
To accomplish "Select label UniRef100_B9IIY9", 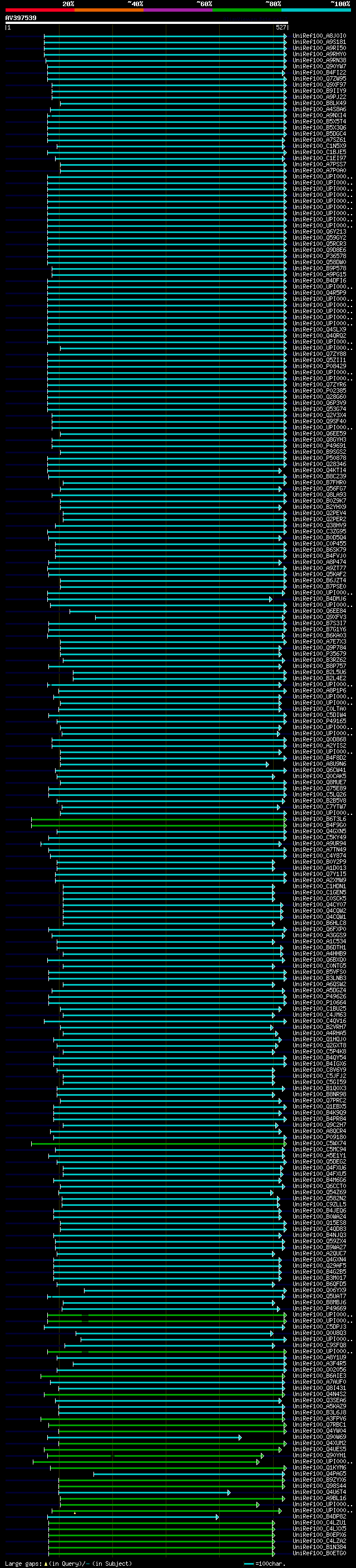I will pos(319,91).
